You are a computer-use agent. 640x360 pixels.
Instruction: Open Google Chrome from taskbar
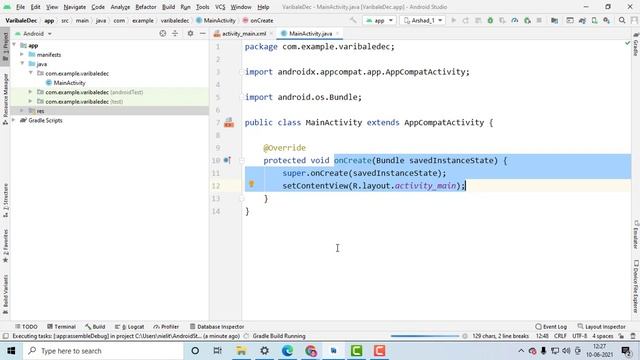tap(311, 351)
